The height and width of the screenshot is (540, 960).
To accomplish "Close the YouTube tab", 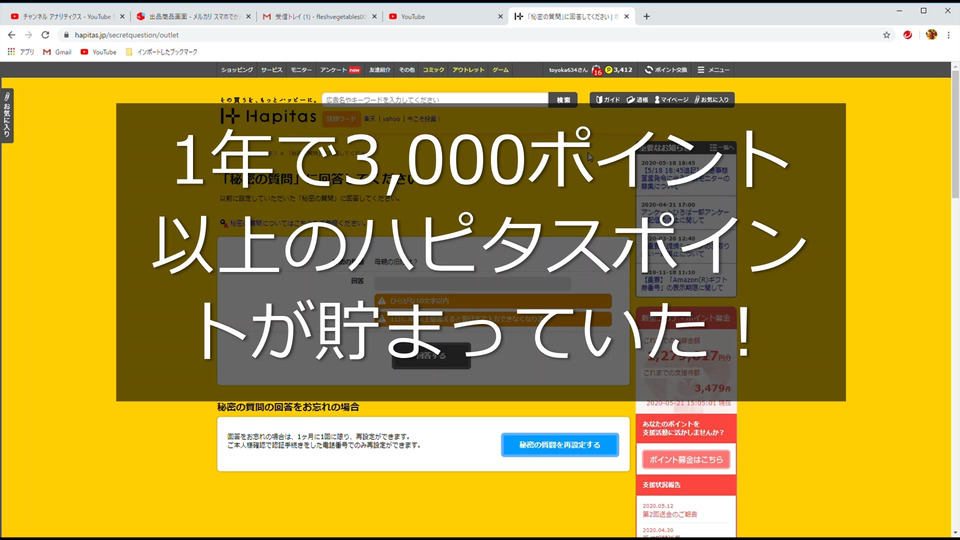I will (x=500, y=17).
